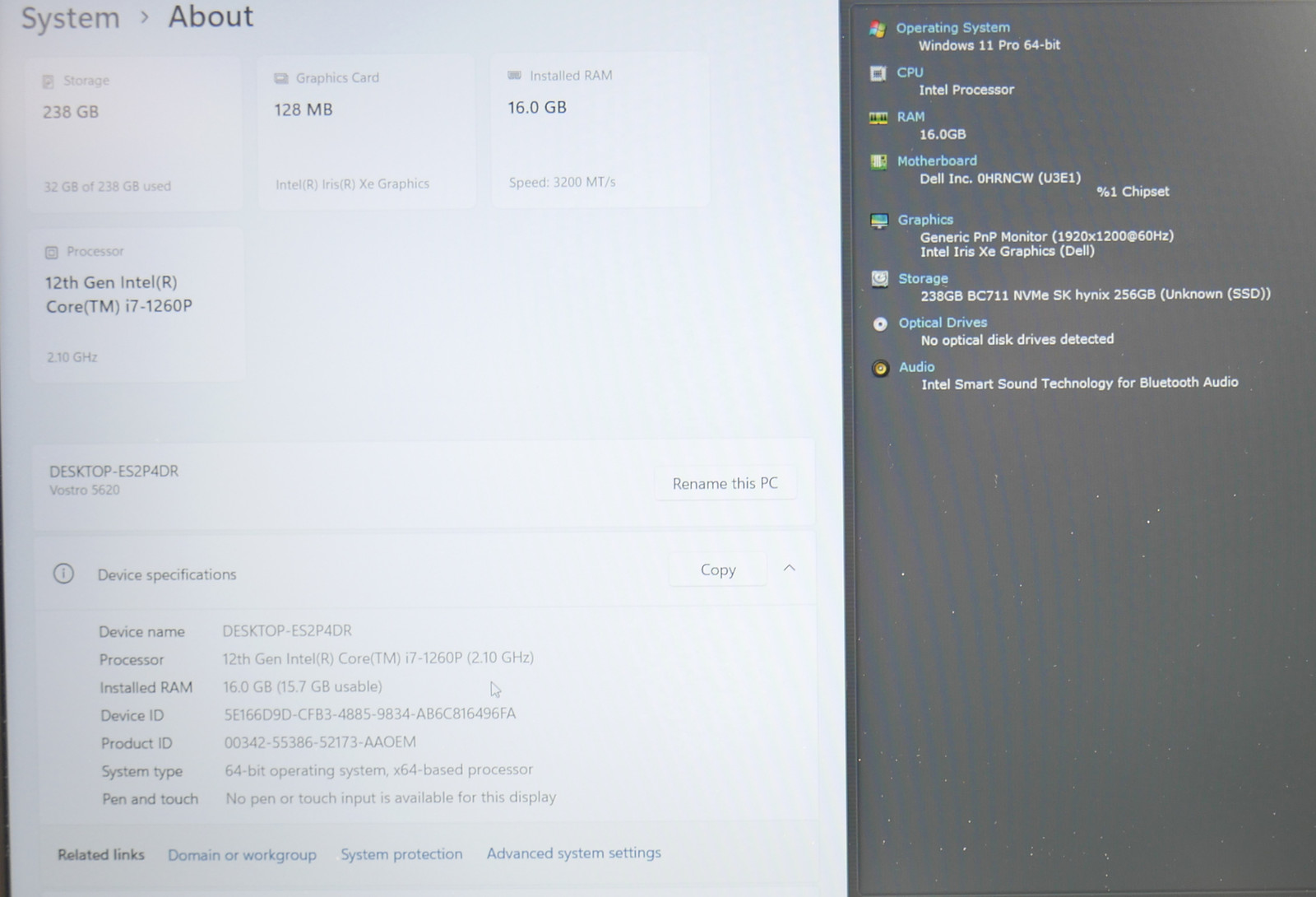1316x897 pixels.
Task: Click the Product ID value '00342-55386-52173-AAOEM'
Action: coord(320,742)
